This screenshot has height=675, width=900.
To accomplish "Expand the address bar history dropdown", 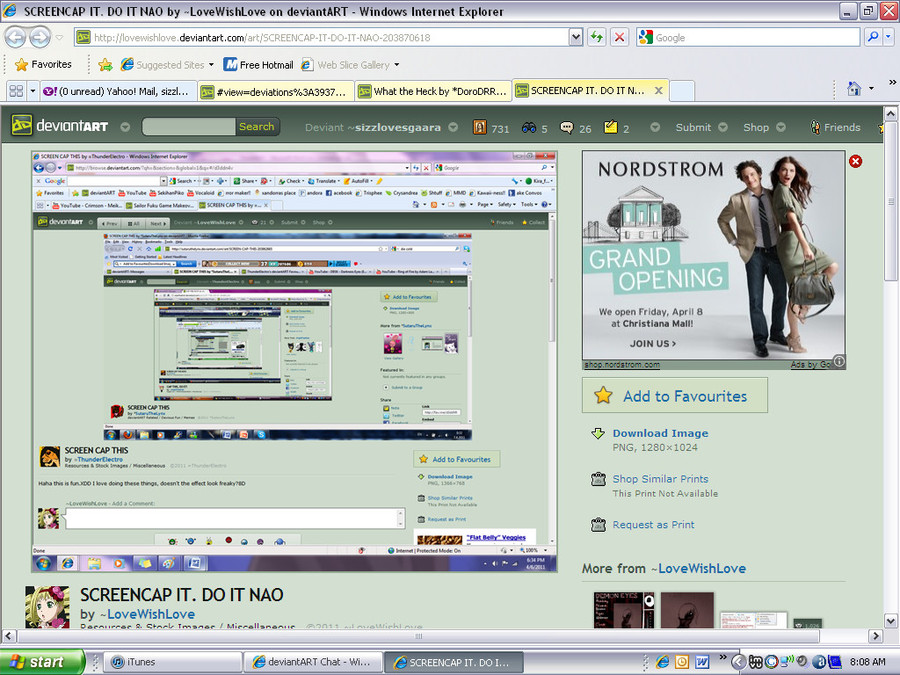I will [576, 37].
